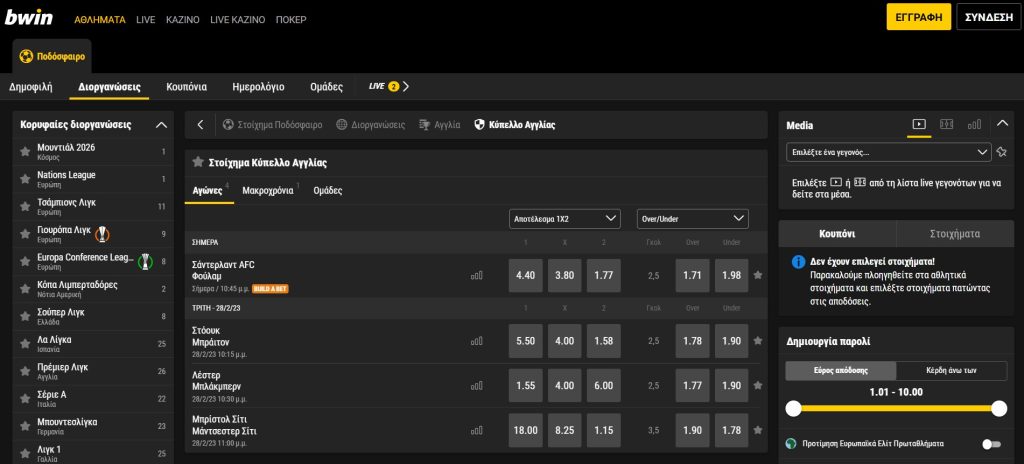The width and height of the screenshot is (1024, 464).
Task: Open stats icon for Λέστερ vs Μπλάκμπερν
Action: [x=477, y=386]
